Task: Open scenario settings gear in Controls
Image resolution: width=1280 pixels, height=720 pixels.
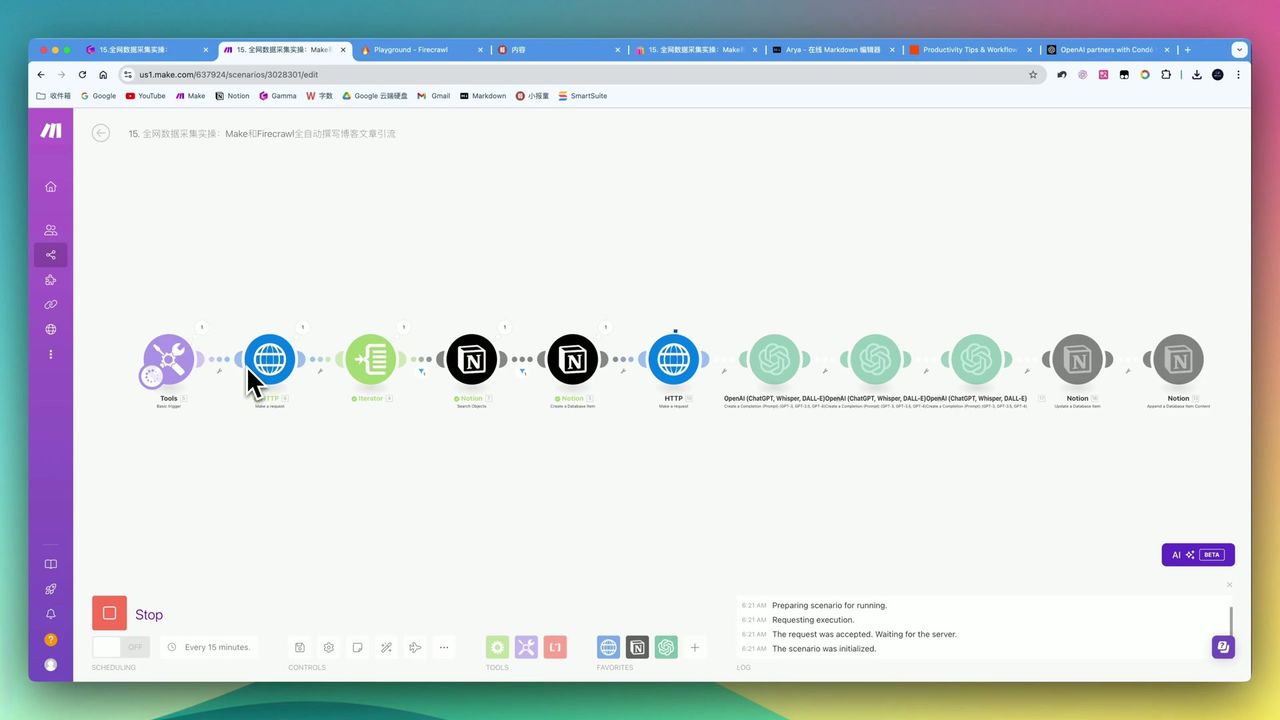Action: pyautogui.click(x=329, y=647)
